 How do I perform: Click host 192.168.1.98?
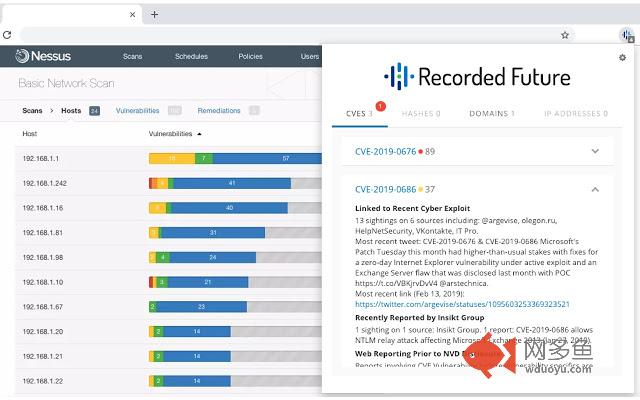pos(43,257)
